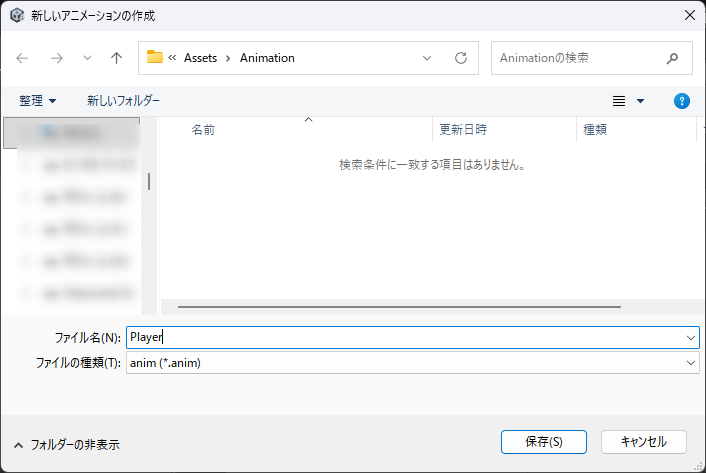Open the 整理 menu
The height and width of the screenshot is (473, 706).
click(38, 101)
